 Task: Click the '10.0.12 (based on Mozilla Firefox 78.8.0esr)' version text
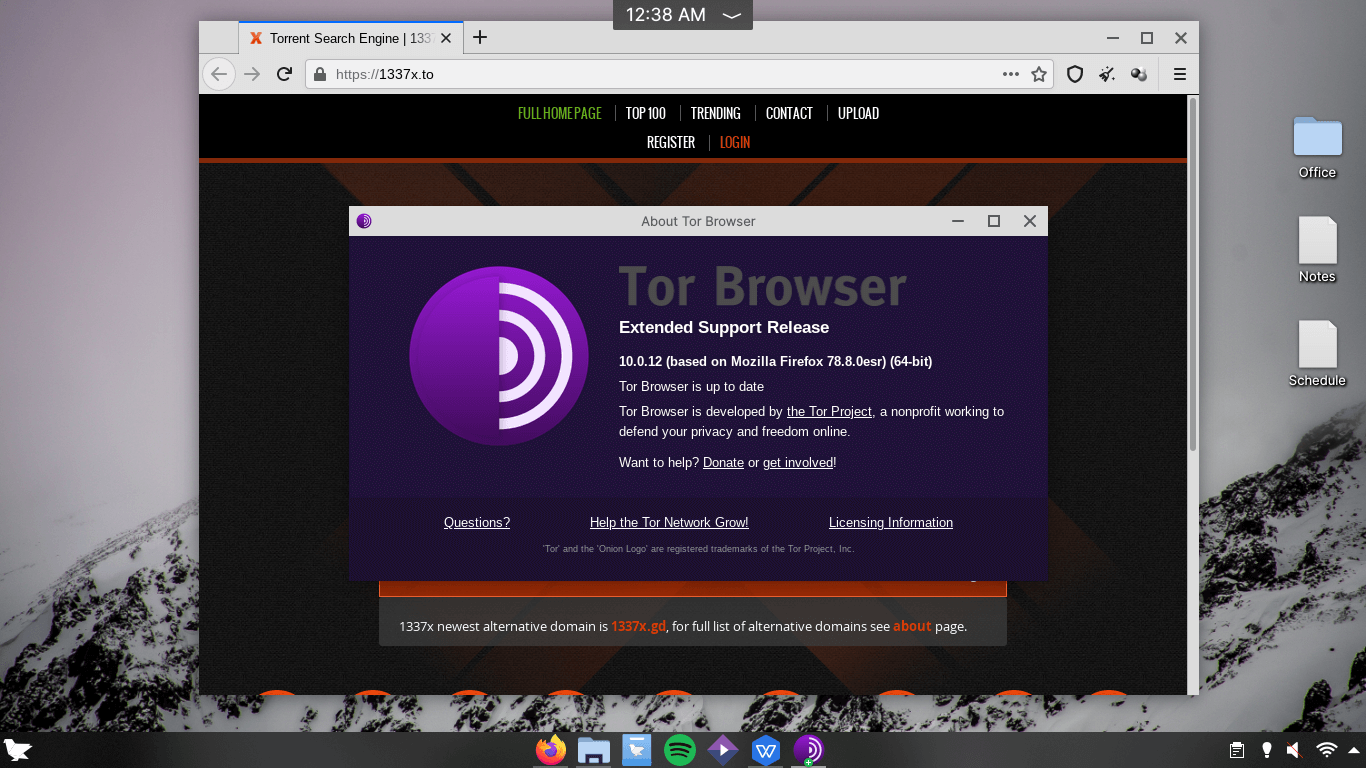775,361
